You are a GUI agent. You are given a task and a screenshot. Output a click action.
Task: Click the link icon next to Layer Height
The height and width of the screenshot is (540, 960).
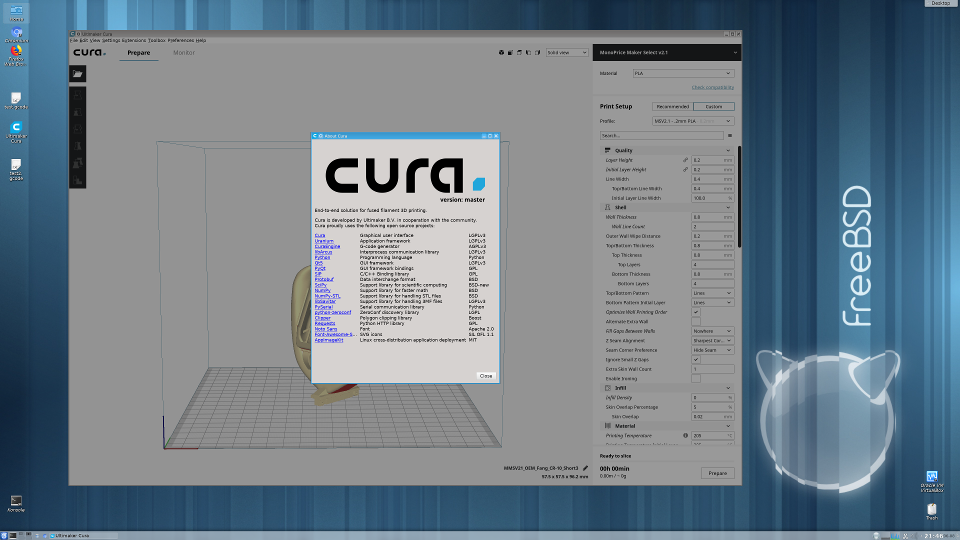click(x=685, y=160)
